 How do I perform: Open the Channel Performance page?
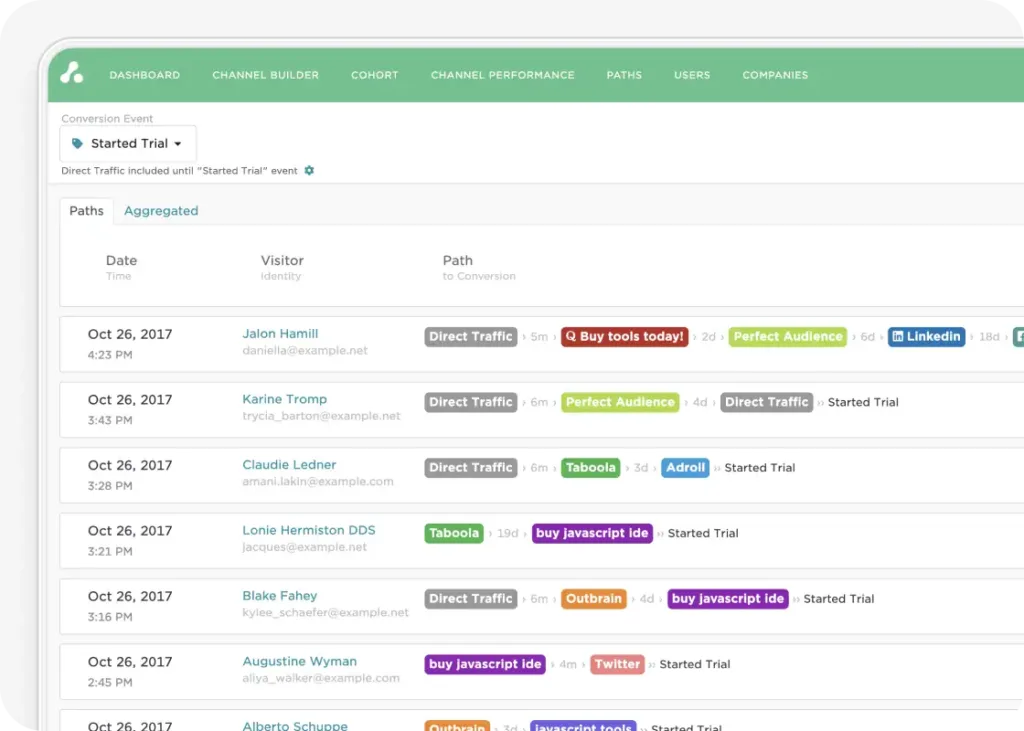coord(502,75)
